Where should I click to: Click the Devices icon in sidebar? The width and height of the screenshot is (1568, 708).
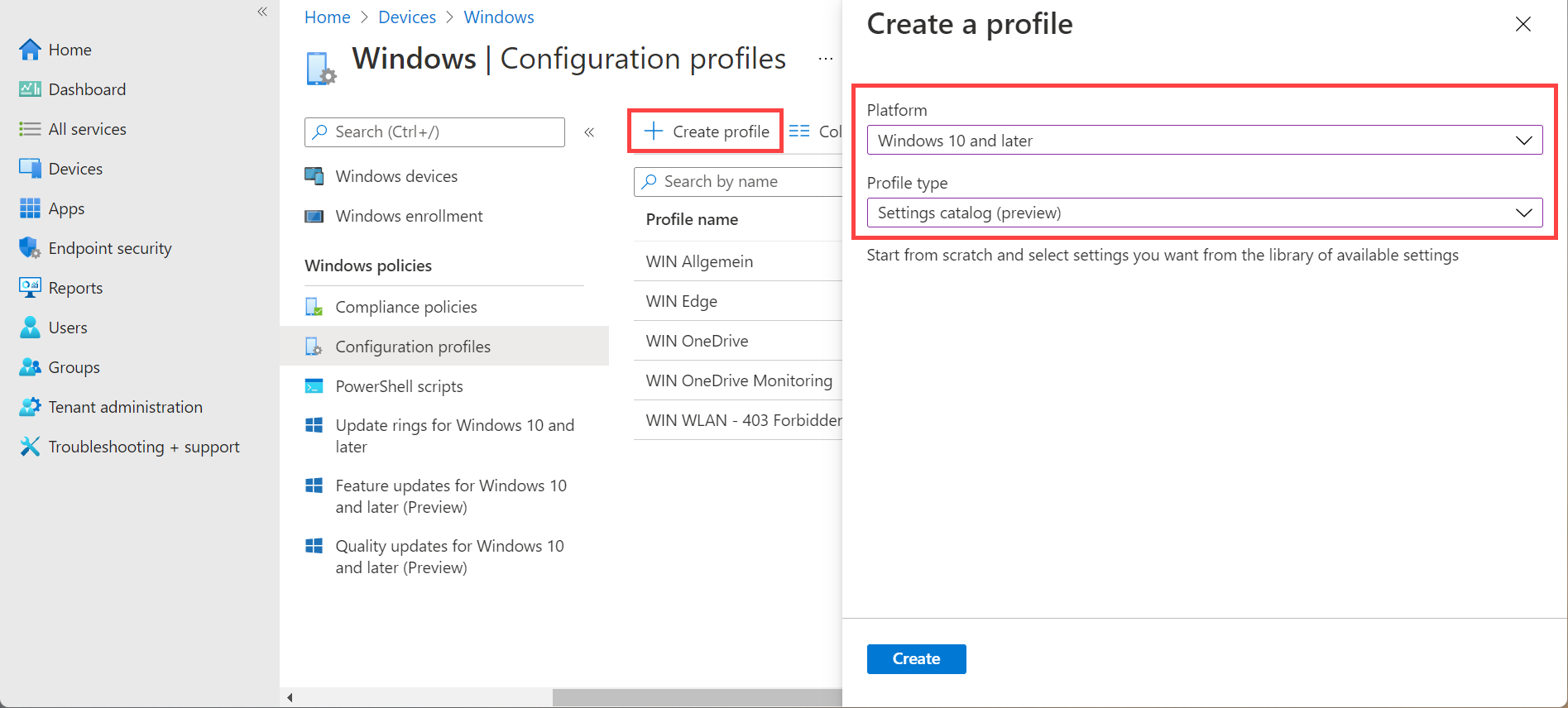pyautogui.click(x=30, y=169)
